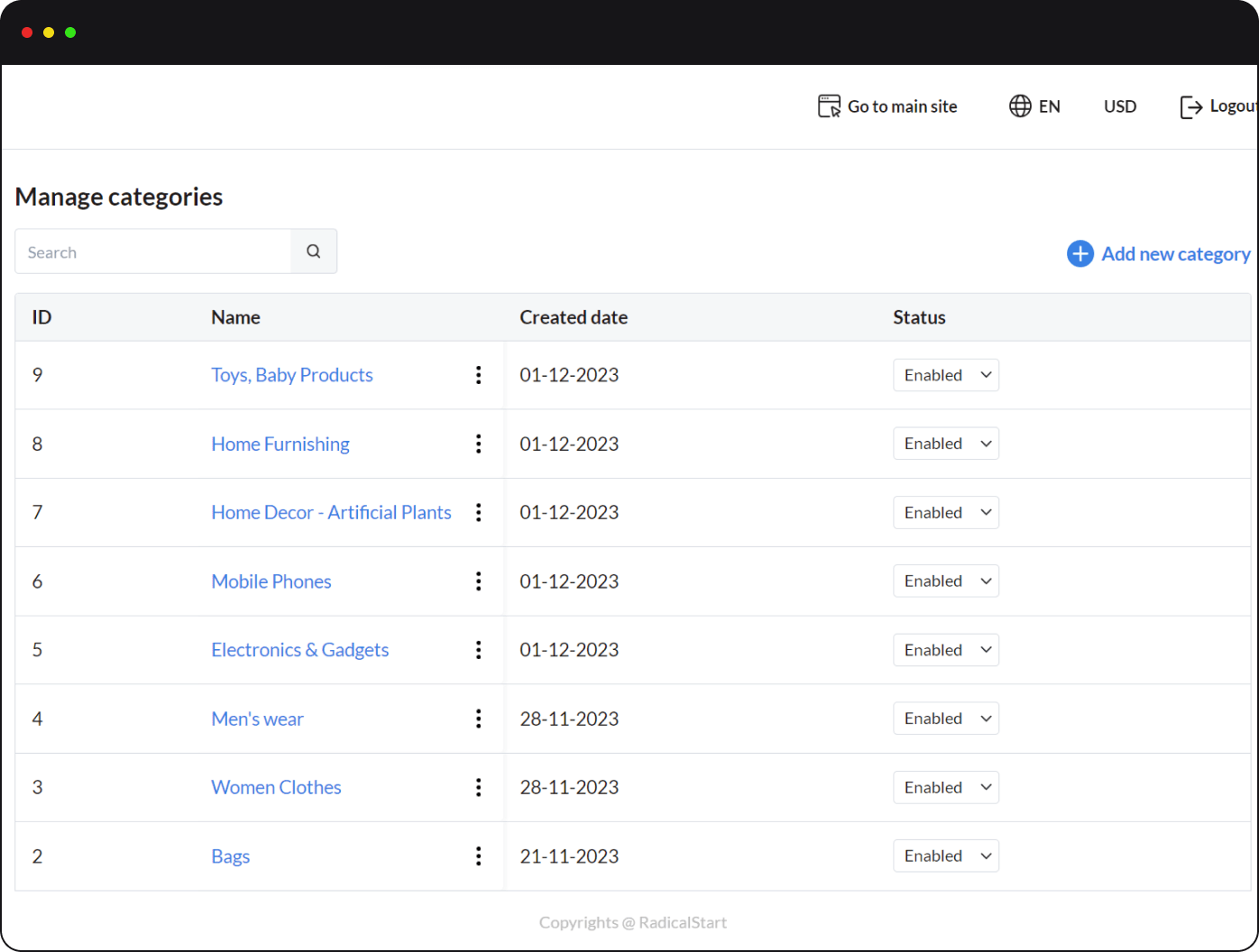Open the status dropdown for Home Furnishing
This screenshot has height=952, width=1259.
(945, 443)
